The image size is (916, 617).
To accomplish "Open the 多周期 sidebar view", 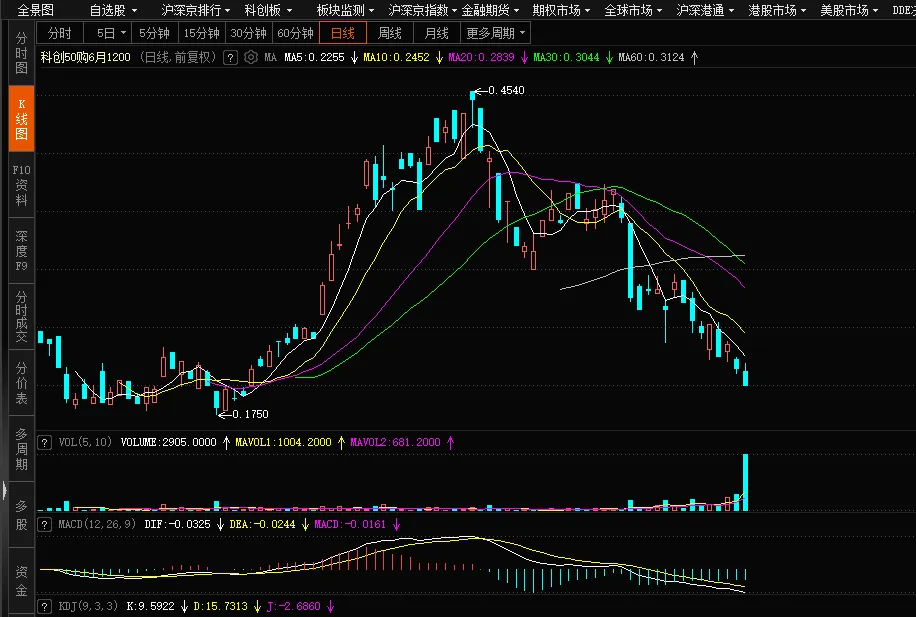I will tap(22, 449).
